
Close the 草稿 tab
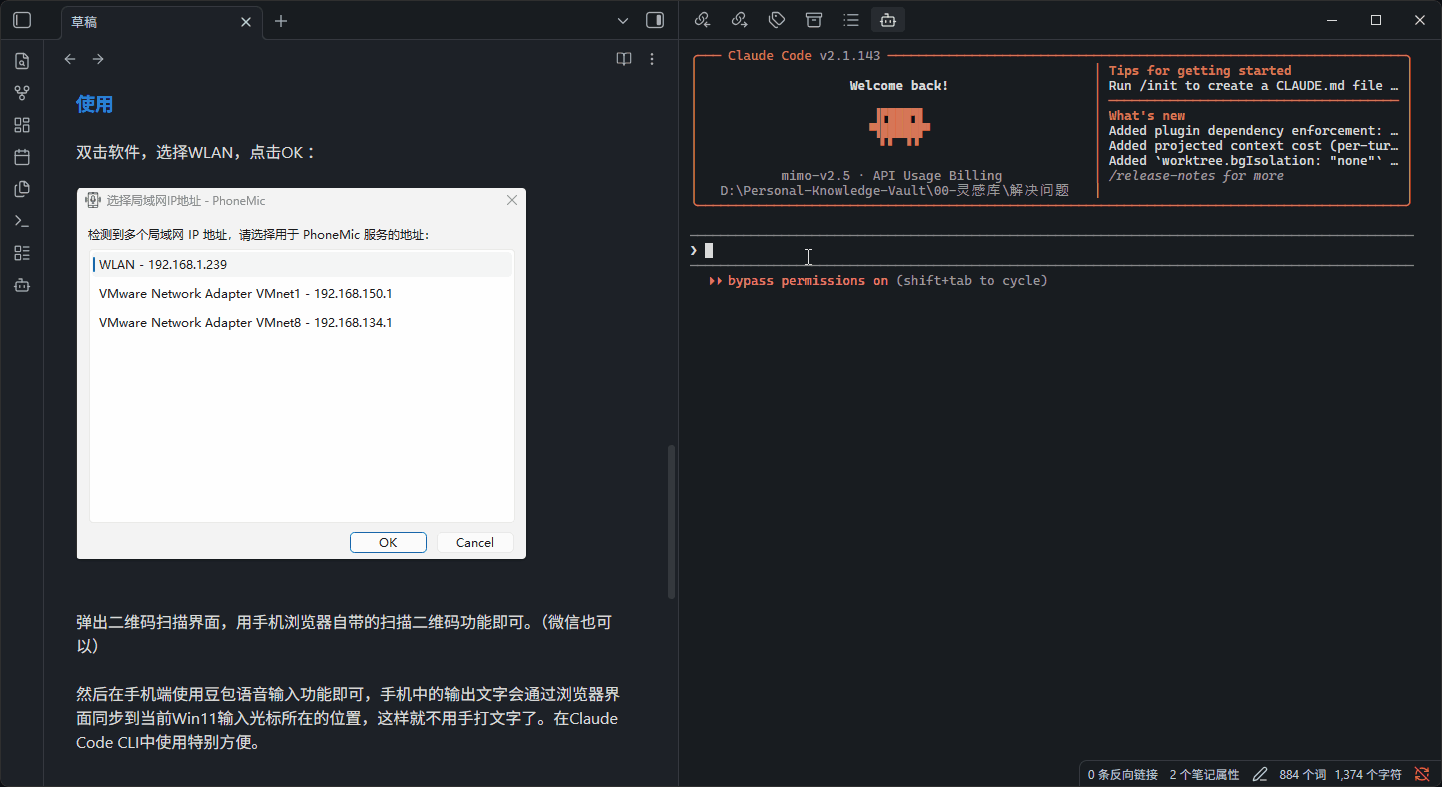(245, 21)
